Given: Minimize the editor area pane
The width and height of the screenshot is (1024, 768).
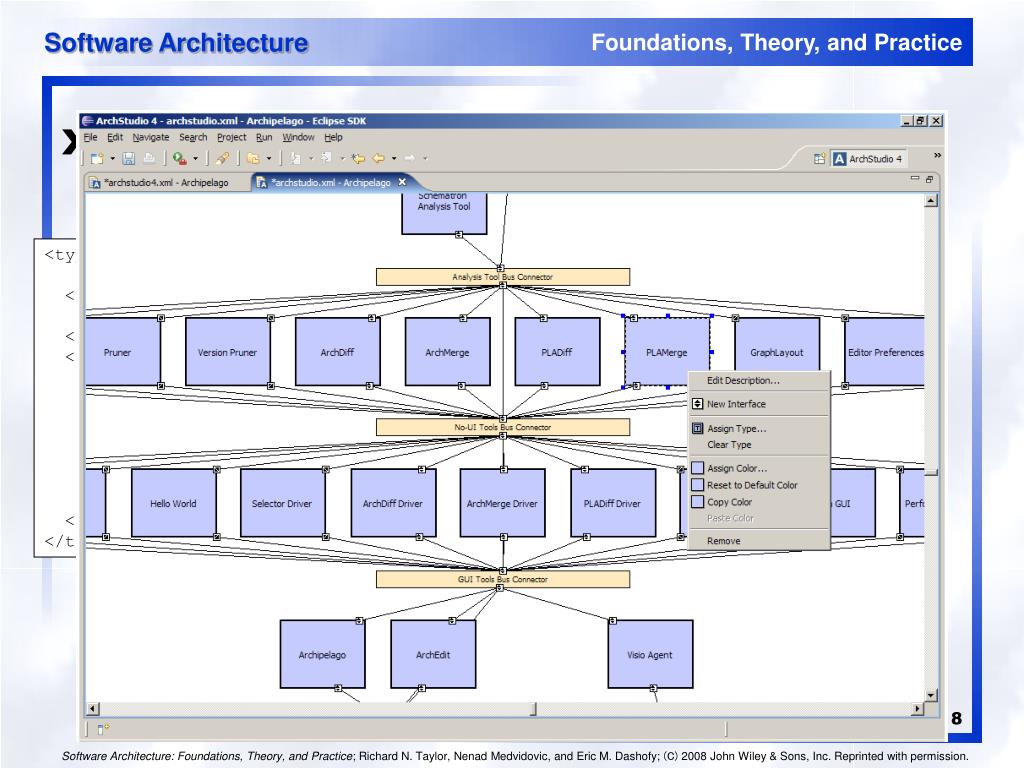Looking at the screenshot, I should coord(914,178).
